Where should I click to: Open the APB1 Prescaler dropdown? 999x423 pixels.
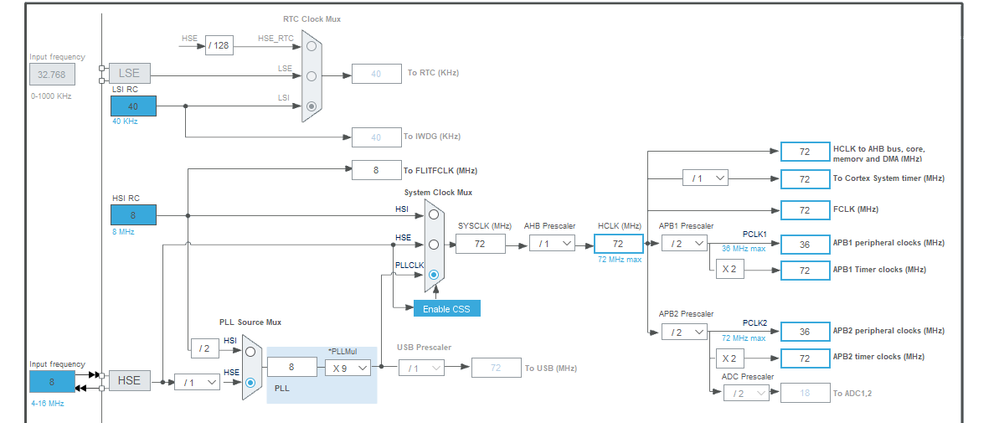point(684,243)
